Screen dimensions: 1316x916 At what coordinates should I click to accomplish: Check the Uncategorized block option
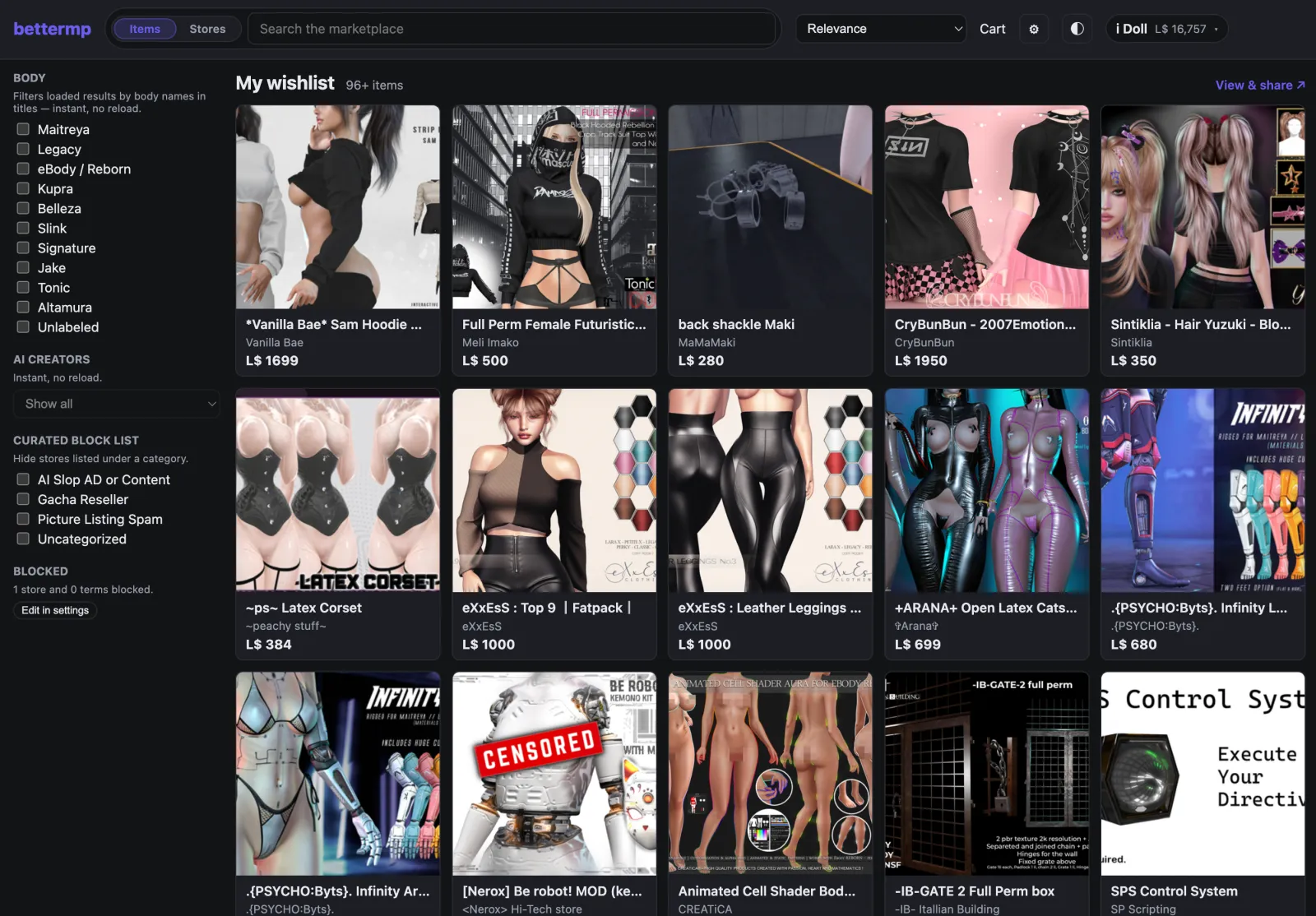tap(23, 539)
